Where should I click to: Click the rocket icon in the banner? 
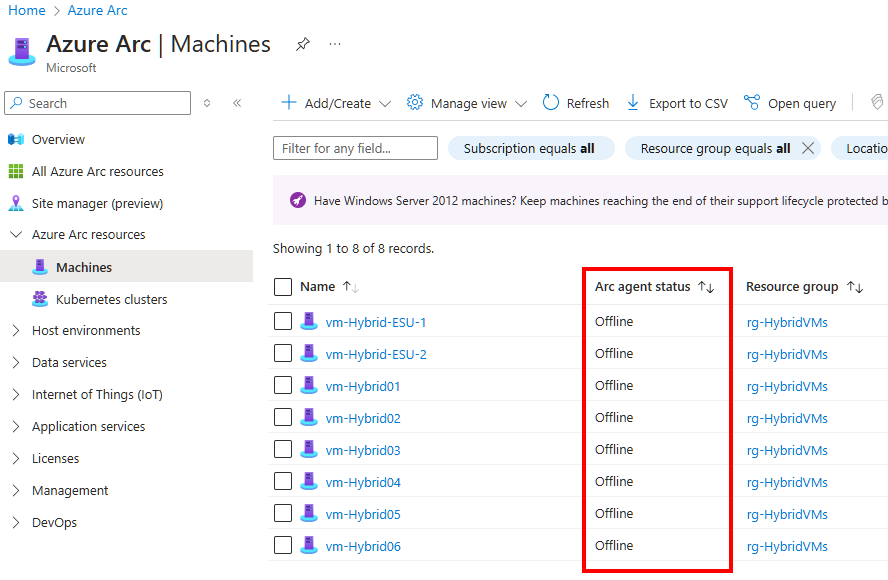pos(298,200)
